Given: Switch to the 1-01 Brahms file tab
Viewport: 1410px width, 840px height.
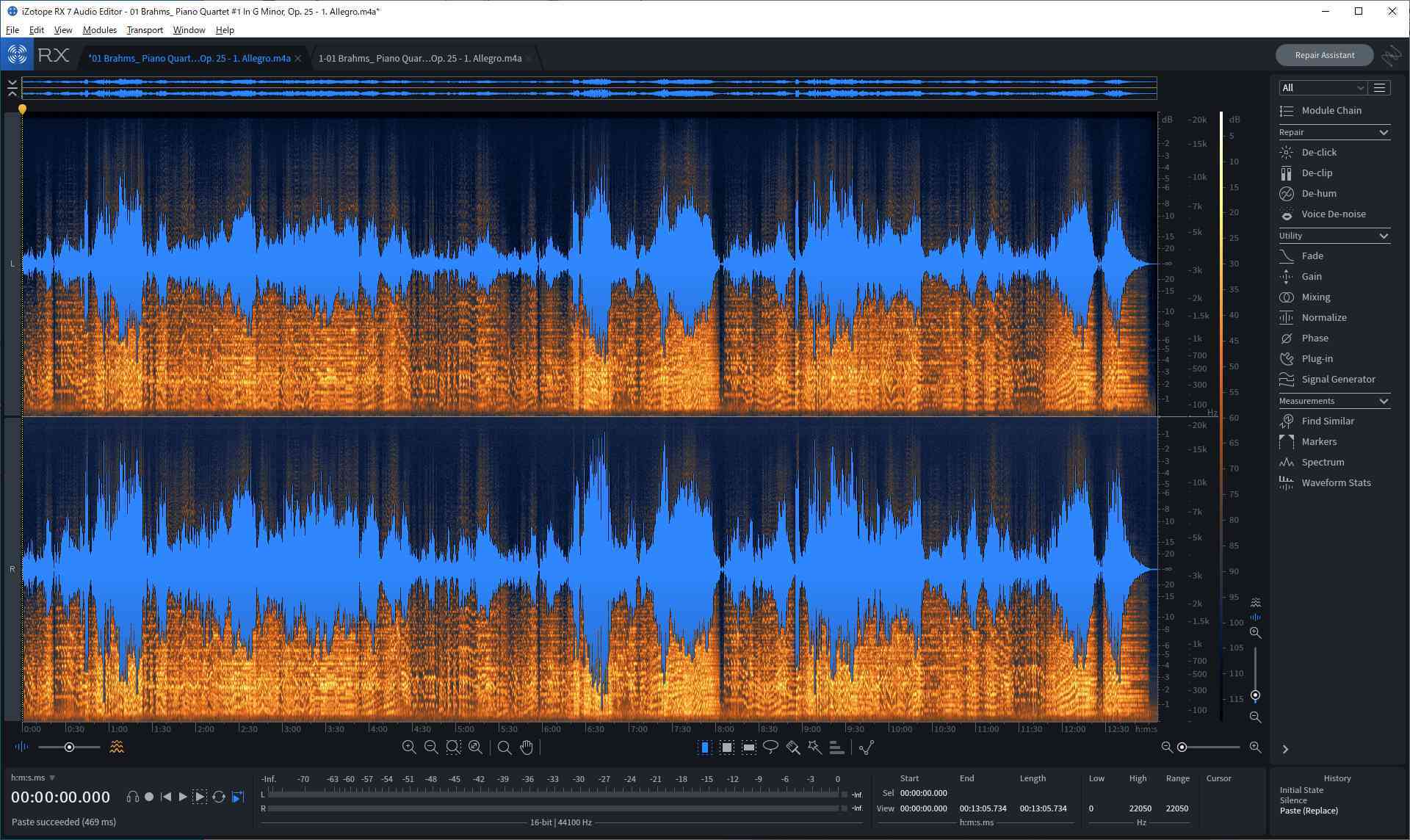Looking at the screenshot, I should click(x=419, y=58).
